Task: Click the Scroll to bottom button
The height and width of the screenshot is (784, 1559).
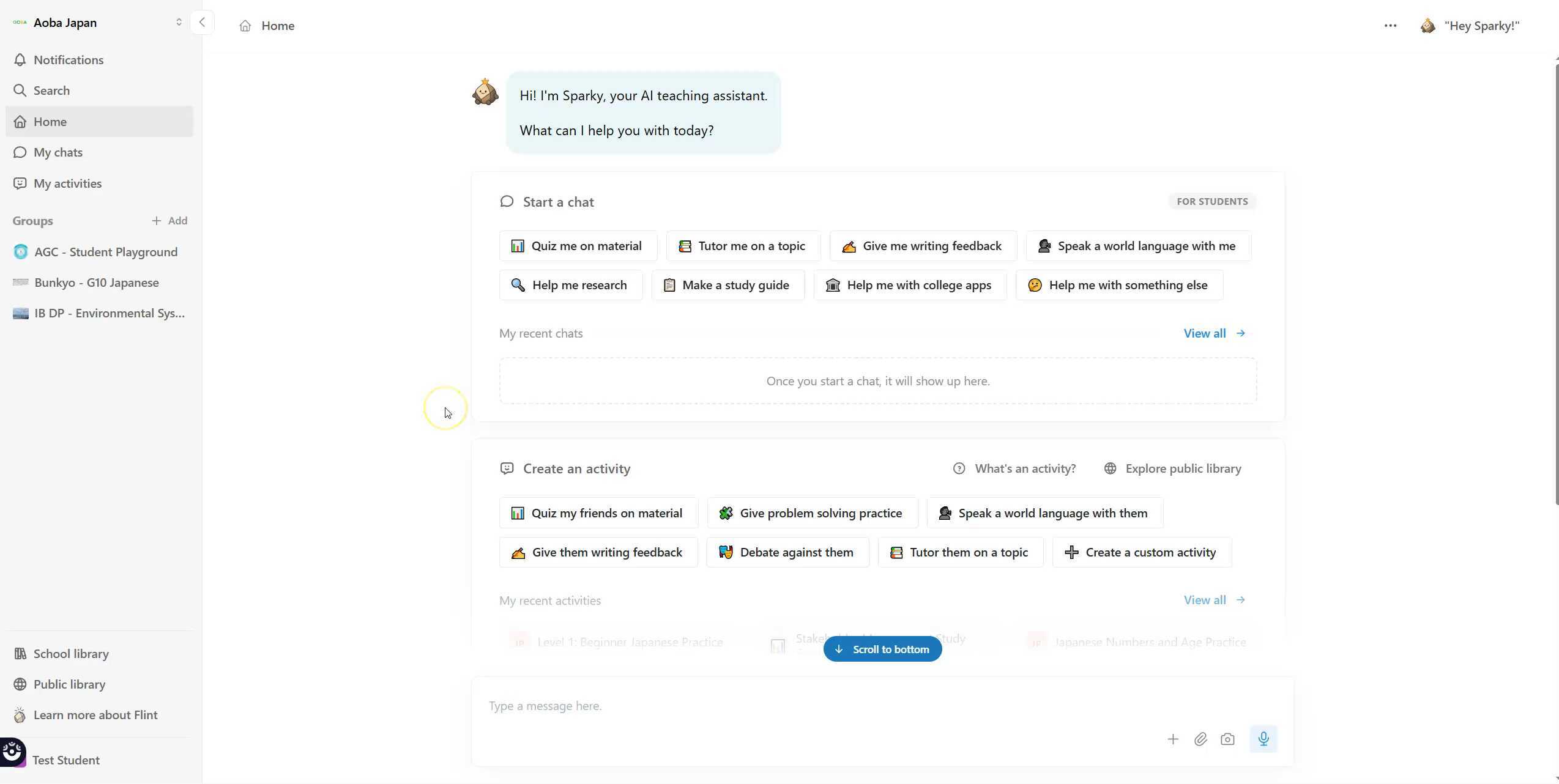Action: pyautogui.click(x=882, y=649)
